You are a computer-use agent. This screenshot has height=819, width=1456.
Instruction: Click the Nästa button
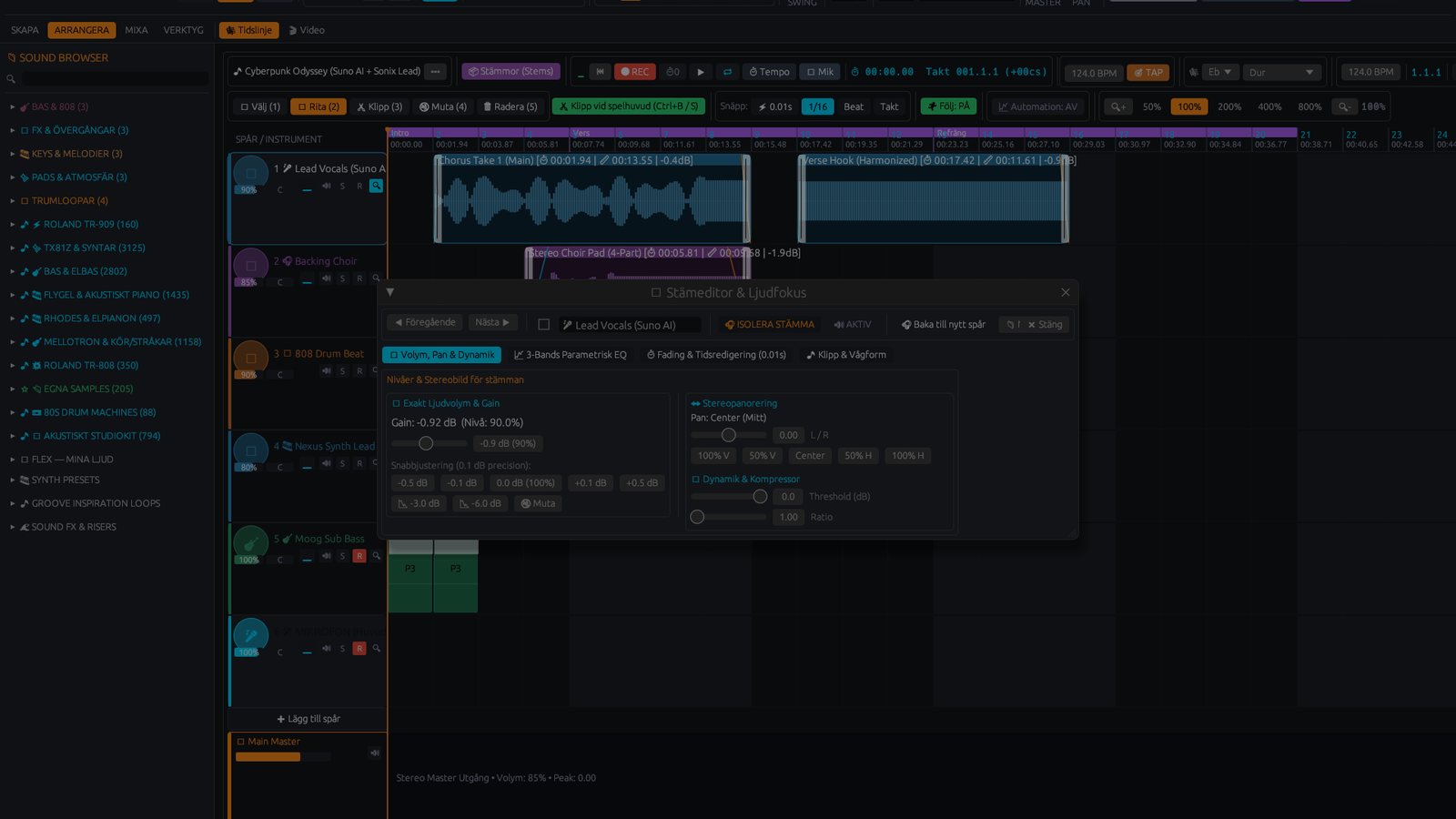[492, 322]
